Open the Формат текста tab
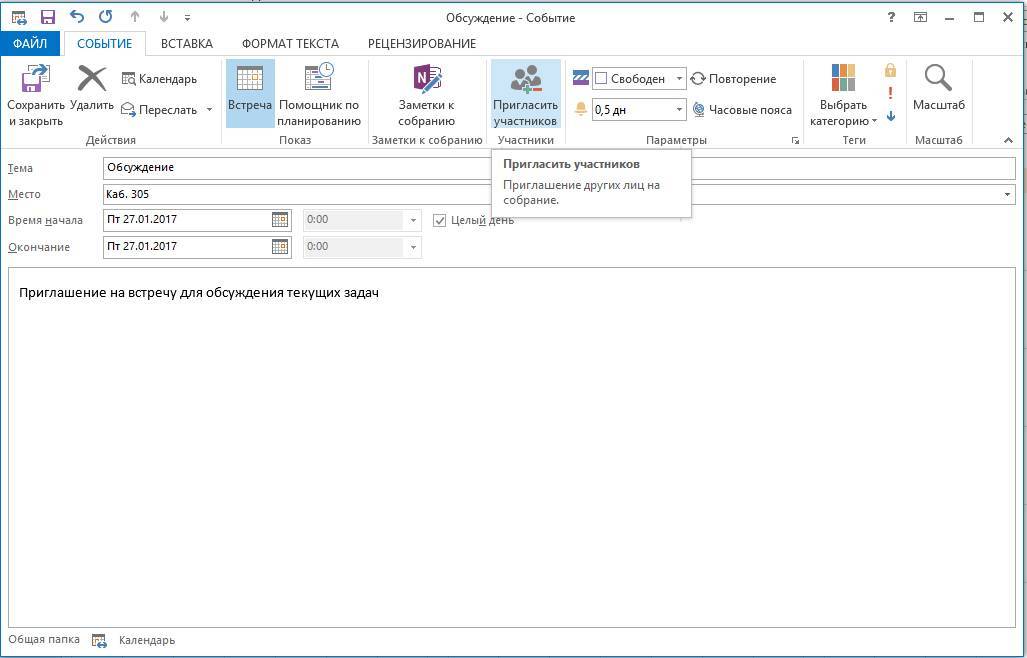Image resolution: width=1027 pixels, height=658 pixels. pyautogui.click(x=290, y=44)
